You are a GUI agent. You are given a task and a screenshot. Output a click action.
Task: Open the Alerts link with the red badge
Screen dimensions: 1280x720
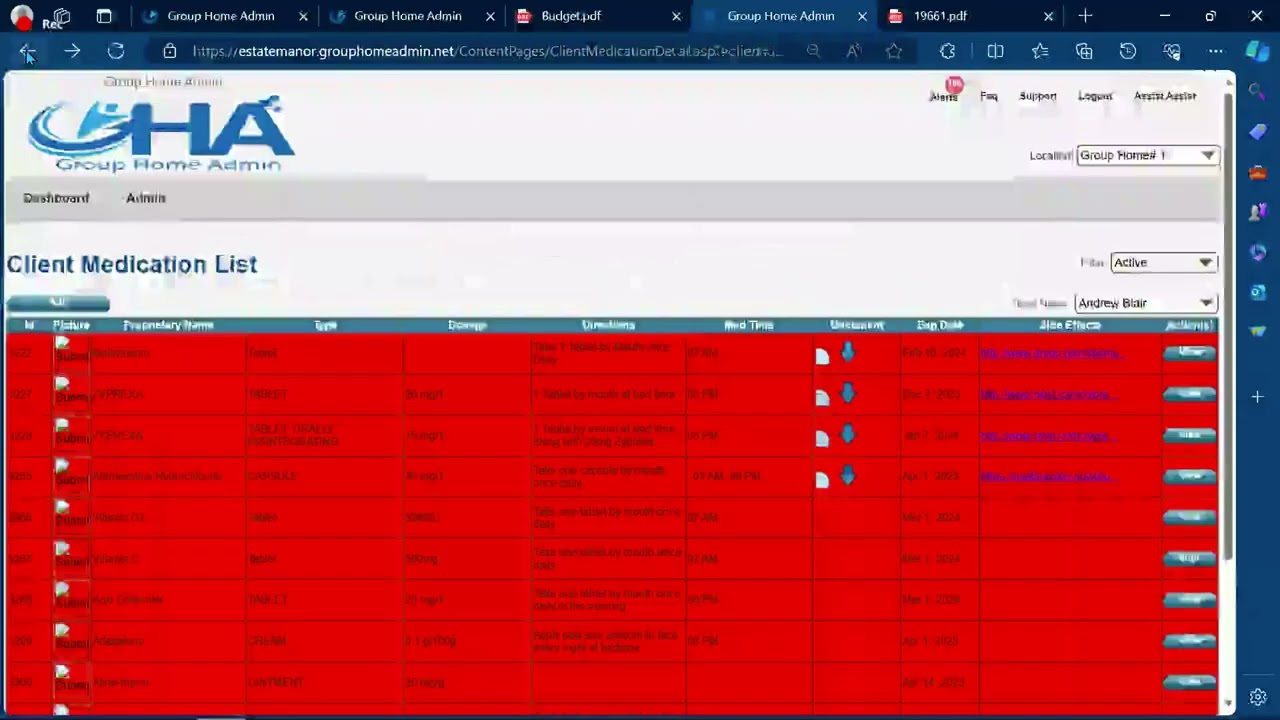tap(944, 96)
